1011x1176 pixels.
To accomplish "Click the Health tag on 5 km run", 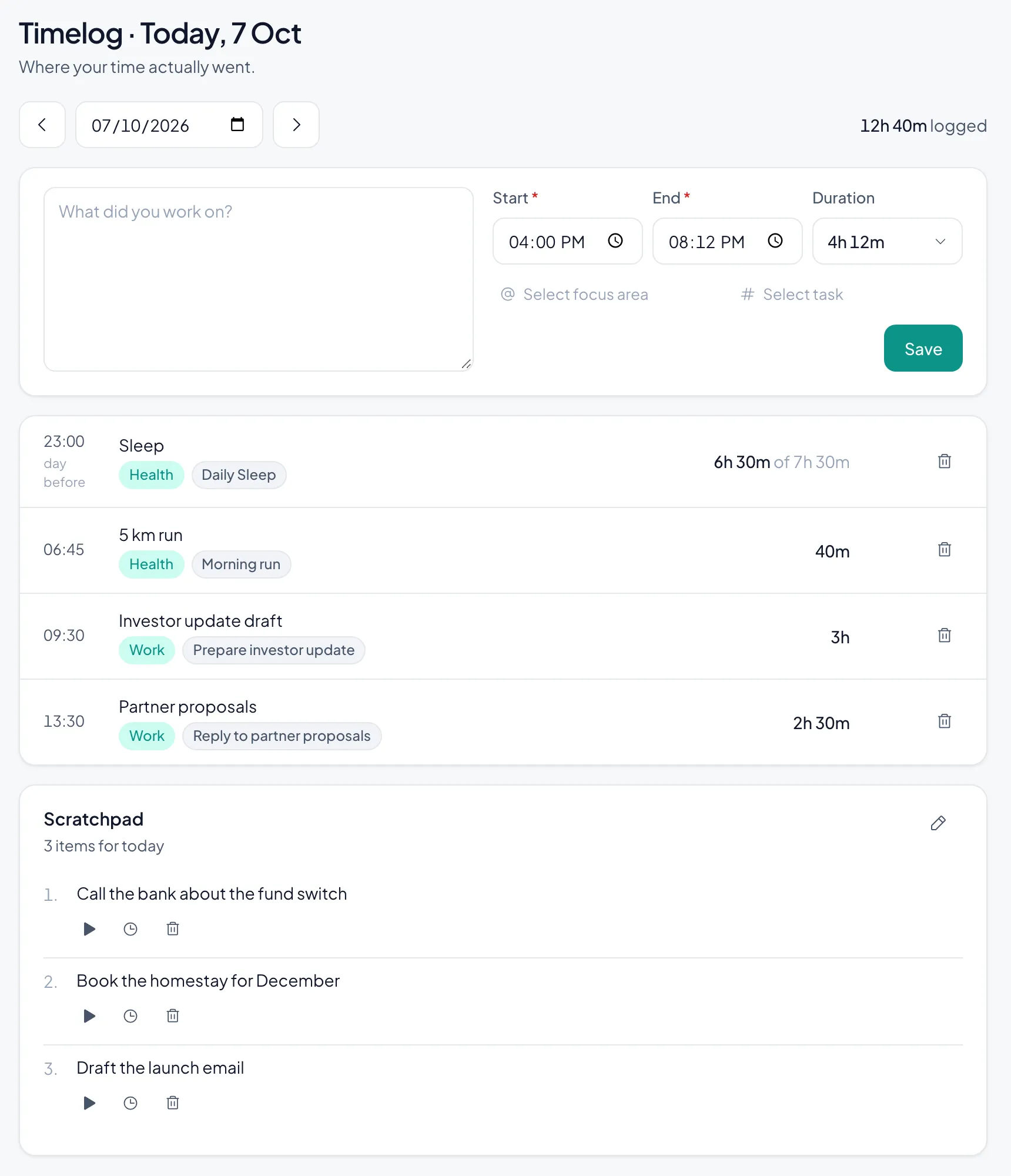I will (x=151, y=564).
